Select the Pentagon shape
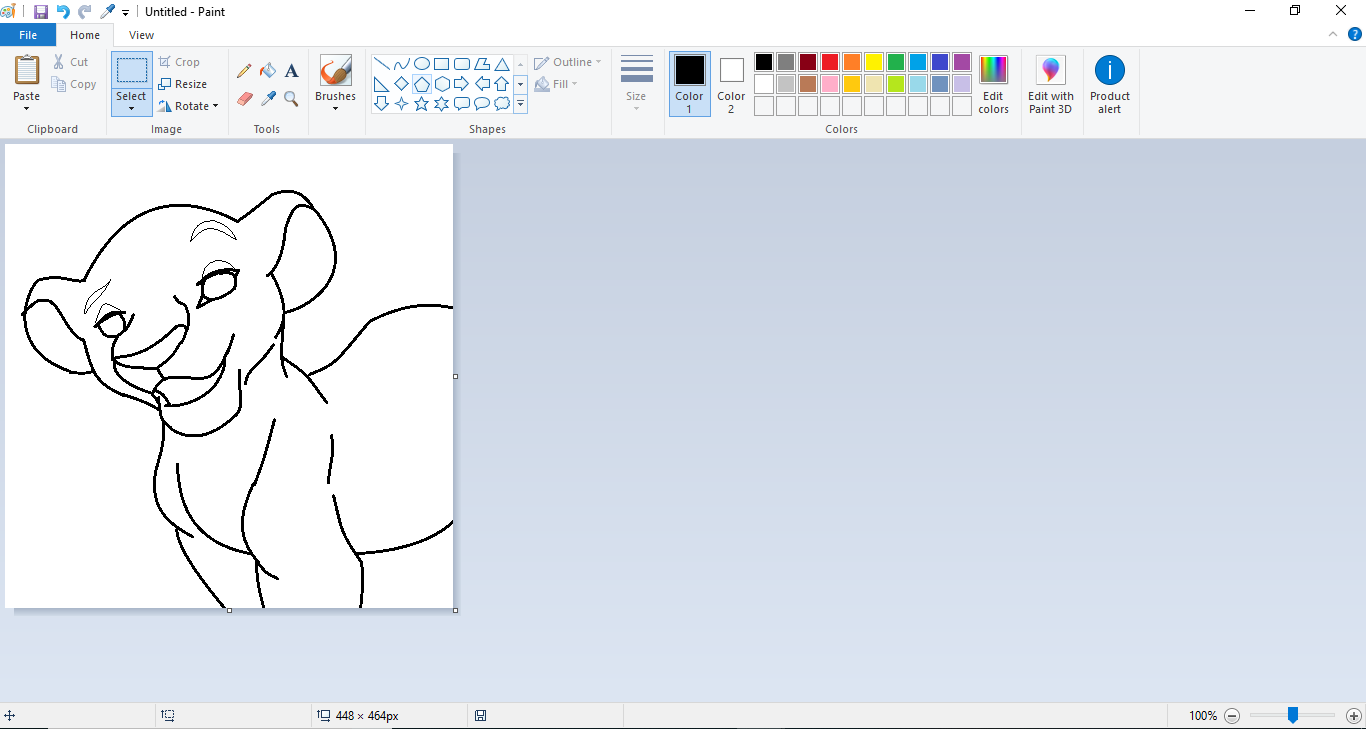This screenshot has height=729, width=1366. click(x=421, y=84)
